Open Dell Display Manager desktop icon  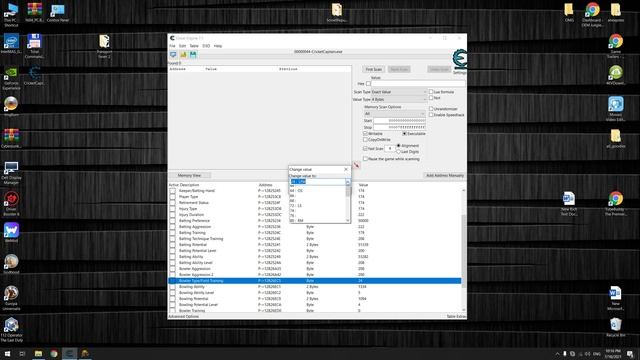pyautogui.click(x=11, y=173)
